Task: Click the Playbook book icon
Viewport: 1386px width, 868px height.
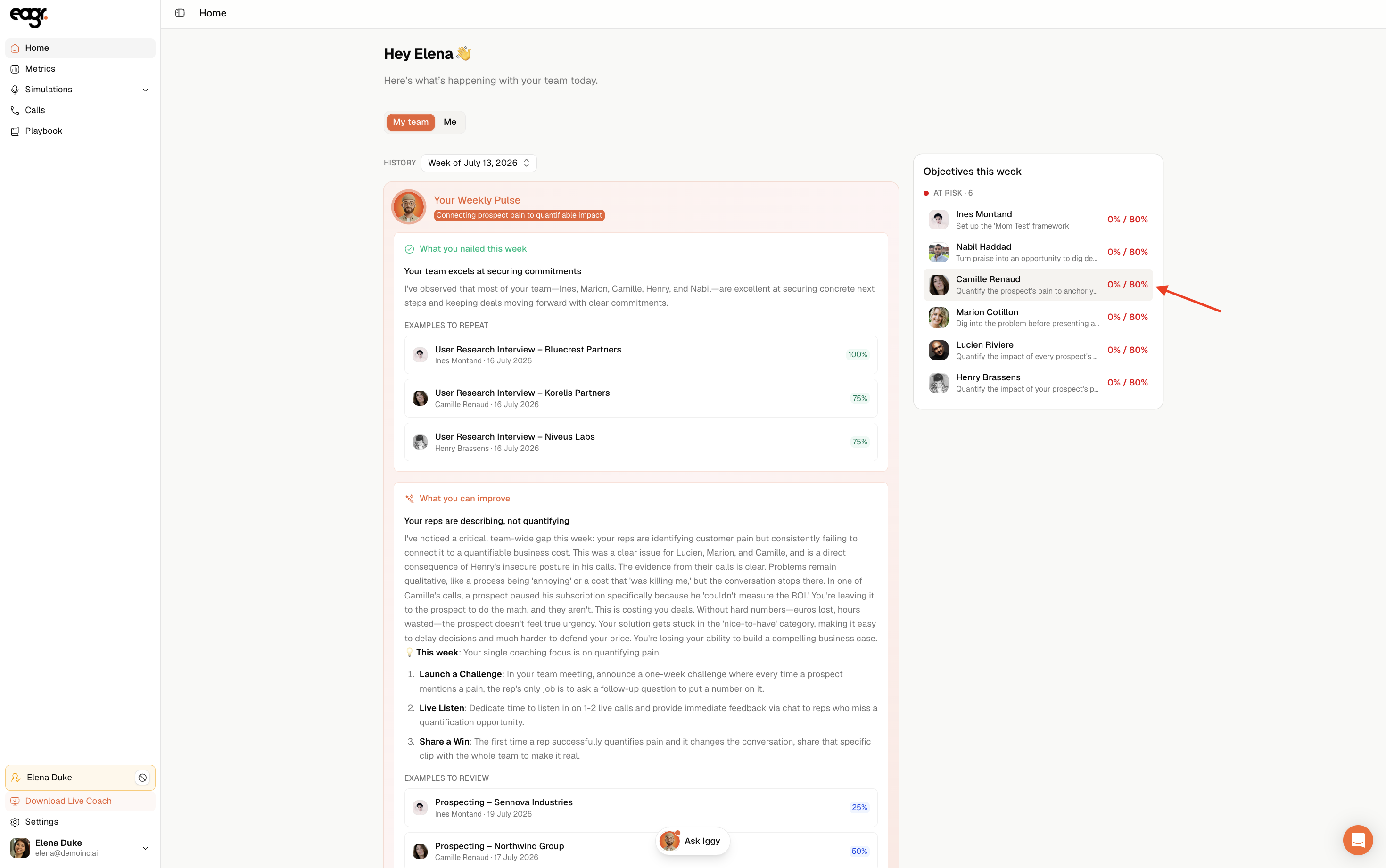Action: [15, 131]
